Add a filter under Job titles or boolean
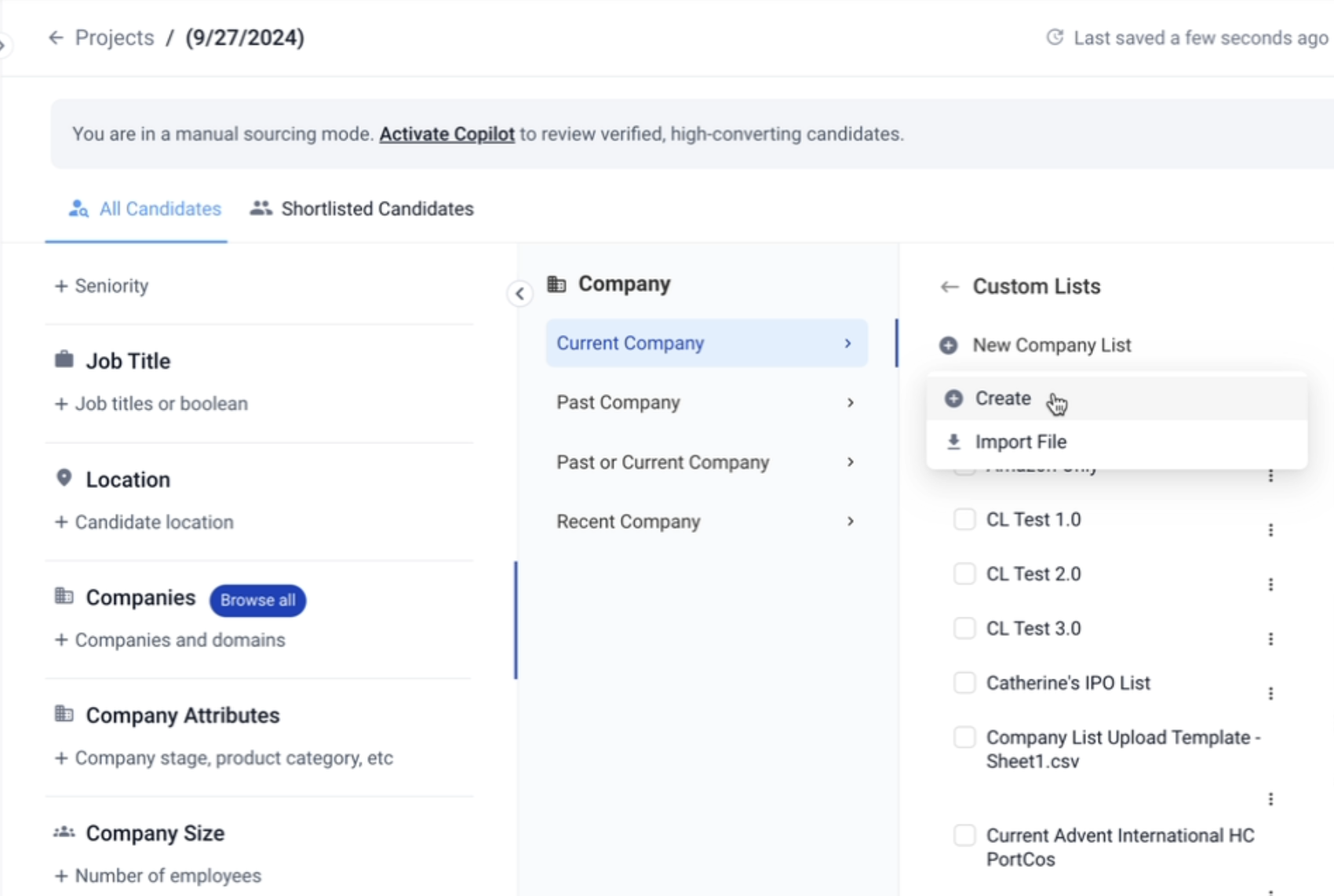Screen dimensions: 1334x896 point(151,403)
